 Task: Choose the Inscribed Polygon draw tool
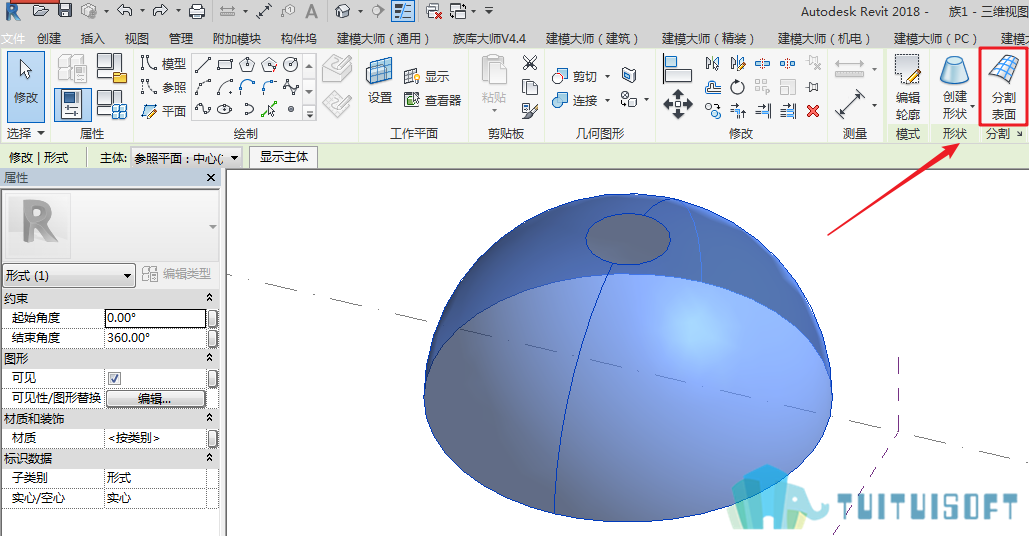tap(247, 65)
